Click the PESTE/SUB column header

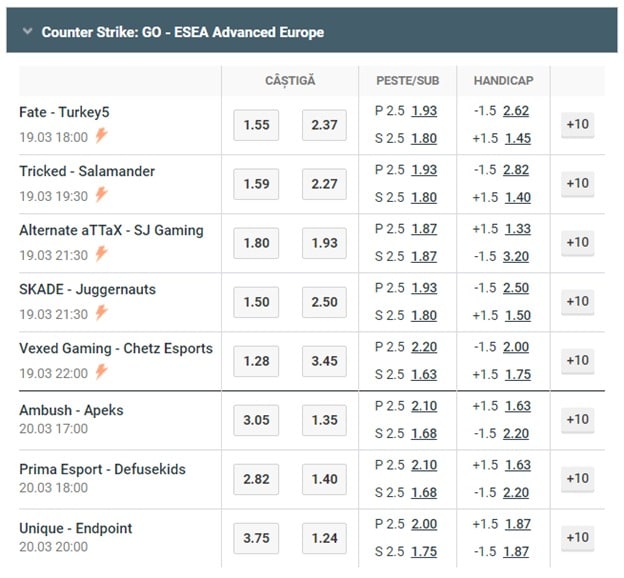tap(407, 80)
